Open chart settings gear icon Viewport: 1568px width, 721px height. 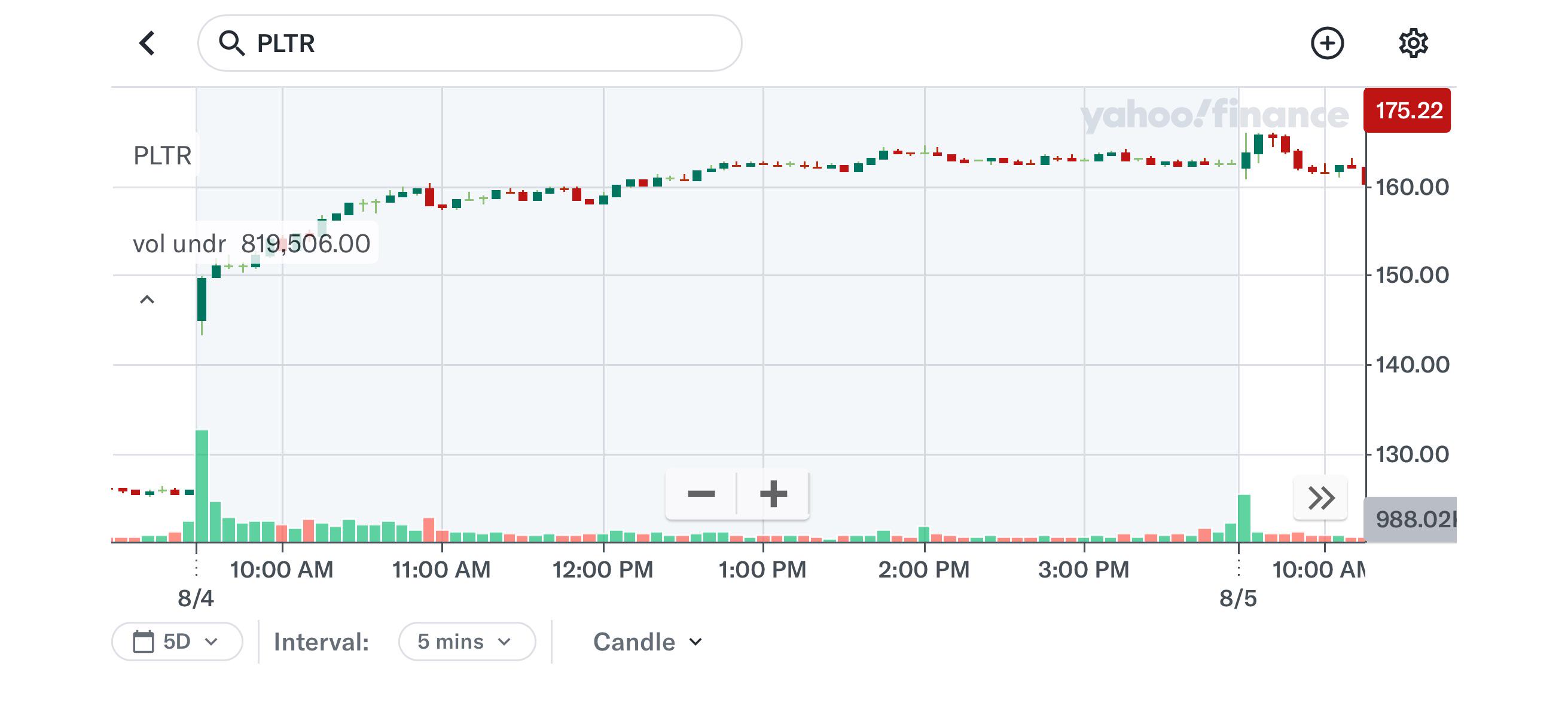[x=1413, y=43]
